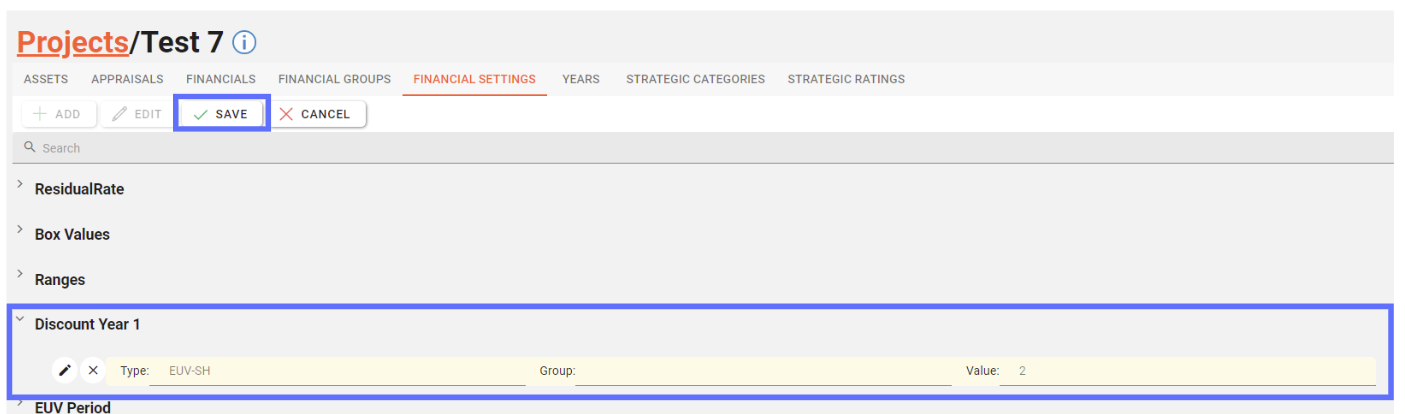Click the magnifier search icon
The width and height of the screenshot is (1405, 414).
30,148
